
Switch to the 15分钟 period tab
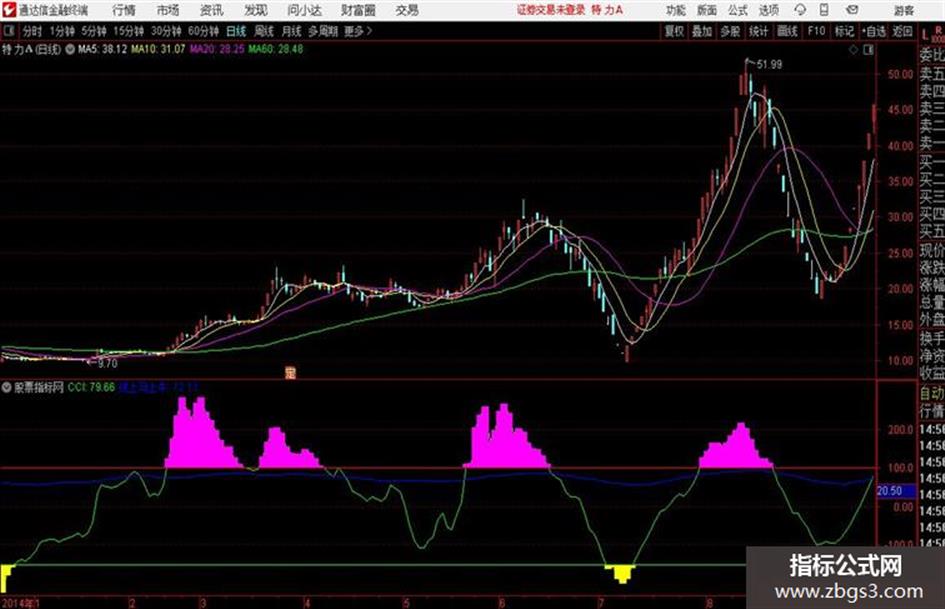coord(129,31)
